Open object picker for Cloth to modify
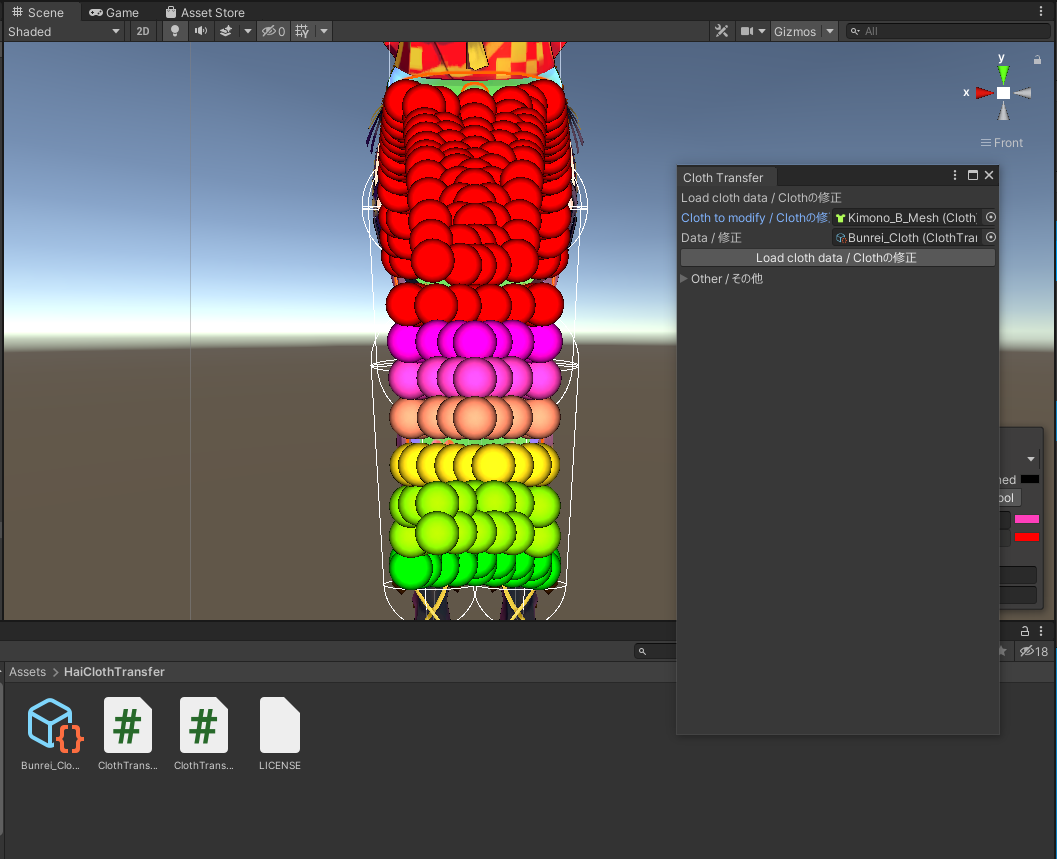The width and height of the screenshot is (1057, 859). click(x=990, y=217)
